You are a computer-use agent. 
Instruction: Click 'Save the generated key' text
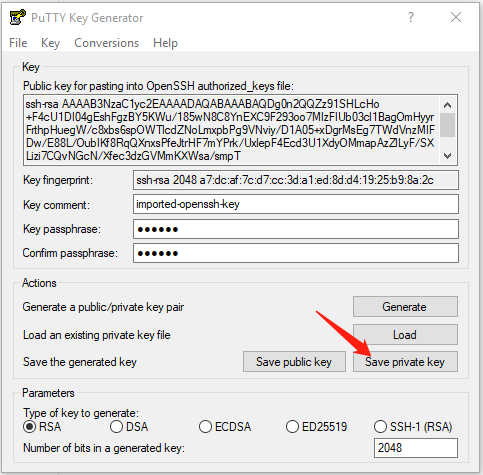[80, 362]
